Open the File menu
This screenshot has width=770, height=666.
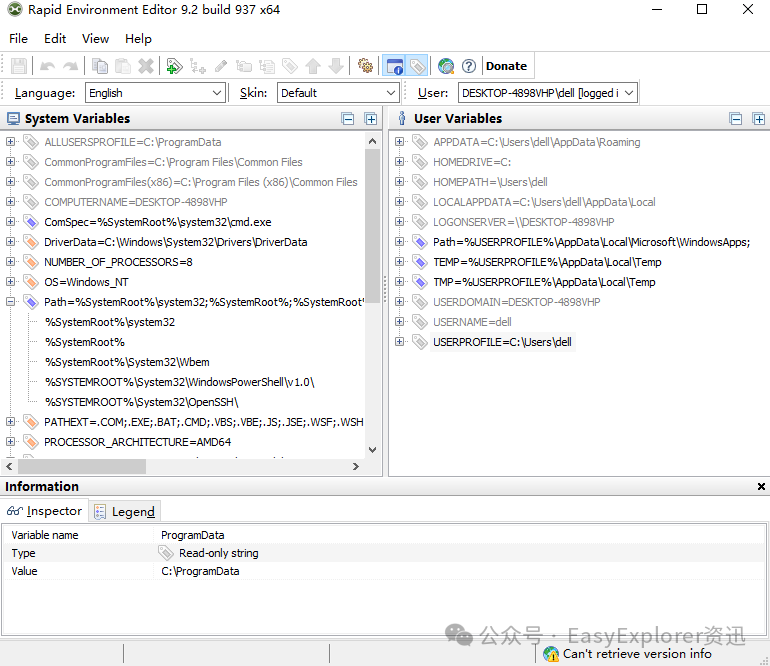click(x=19, y=39)
